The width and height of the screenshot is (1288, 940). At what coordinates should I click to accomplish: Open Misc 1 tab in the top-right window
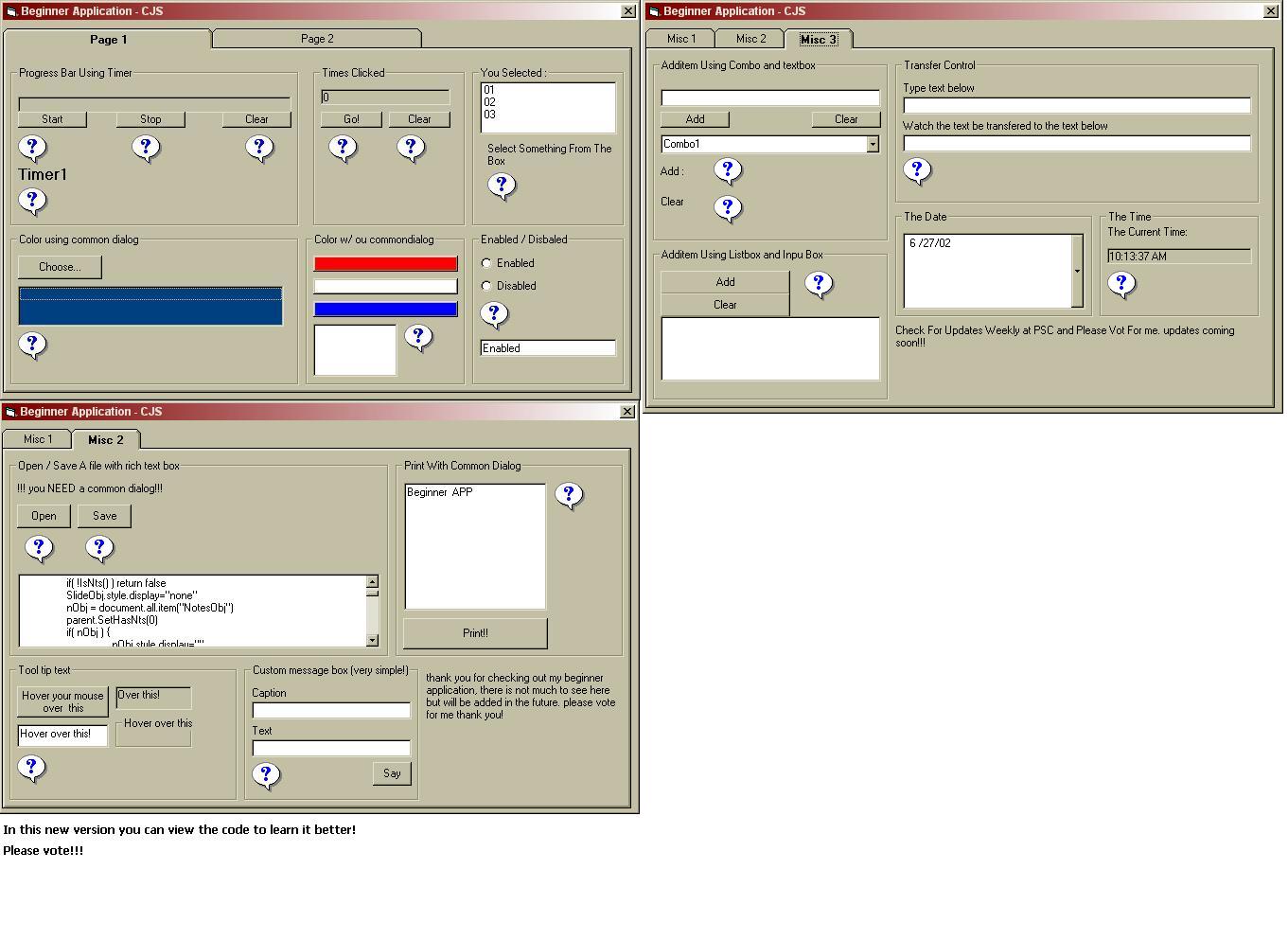click(681, 39)
